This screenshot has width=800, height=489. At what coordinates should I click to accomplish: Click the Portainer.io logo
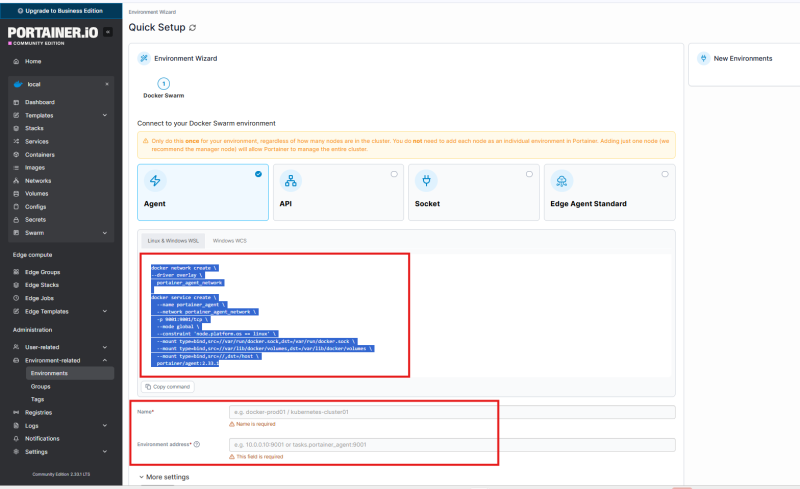pos(53,34)
